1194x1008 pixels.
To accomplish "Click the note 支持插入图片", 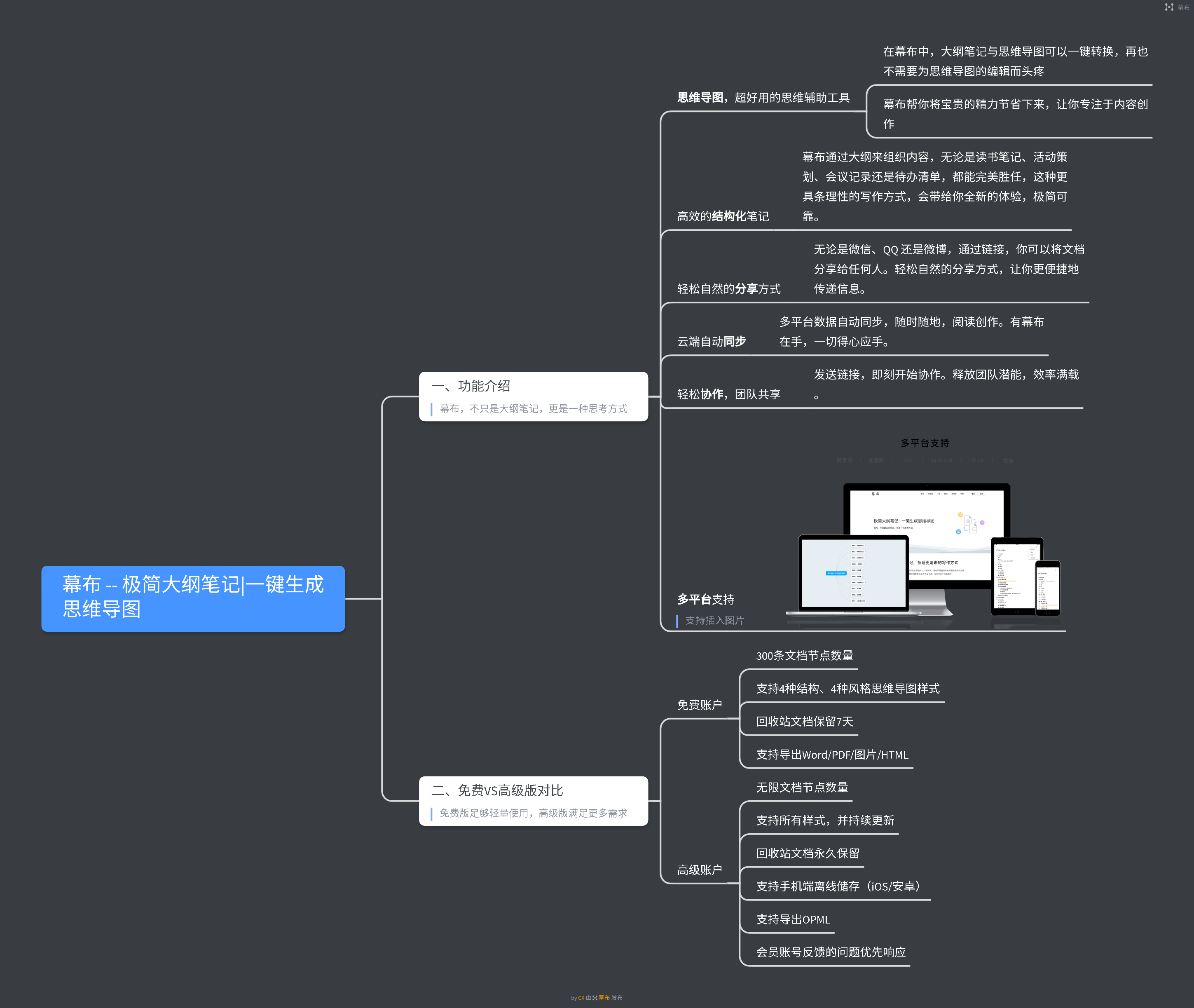I will click(x=714, y=620).
